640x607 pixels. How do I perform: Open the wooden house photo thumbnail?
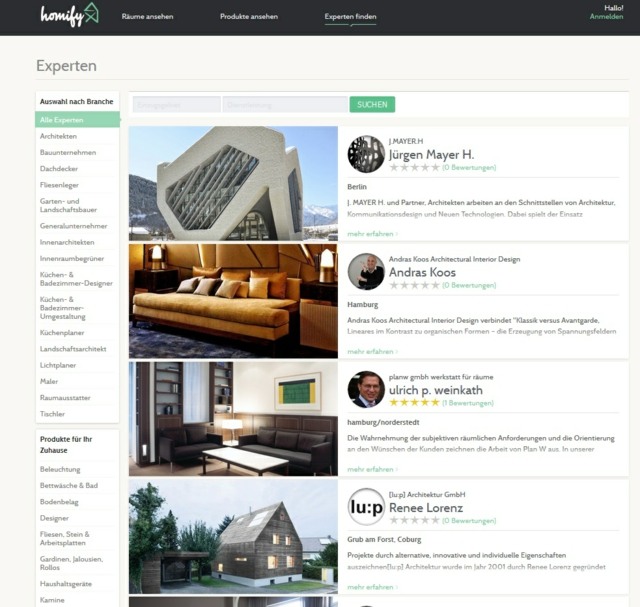tap(233, 536)
